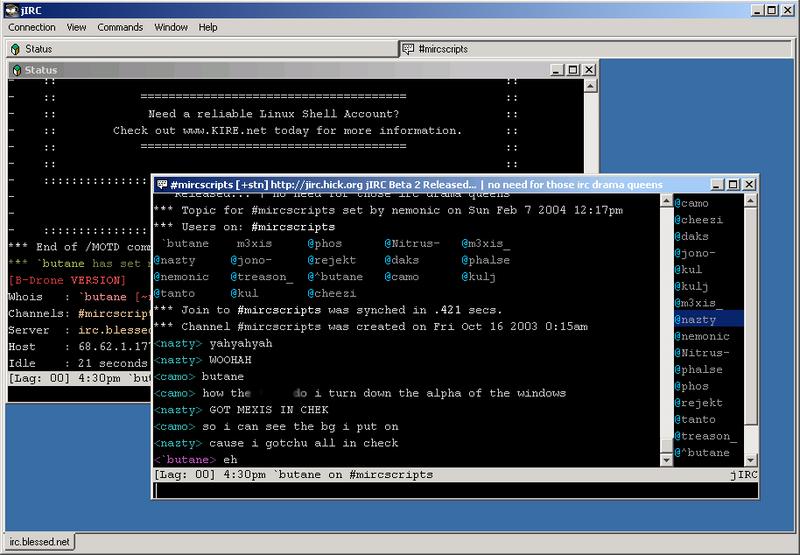Select @treason_ in the user list
This screenshot has width=800, height=555.
tap(706, 437)
